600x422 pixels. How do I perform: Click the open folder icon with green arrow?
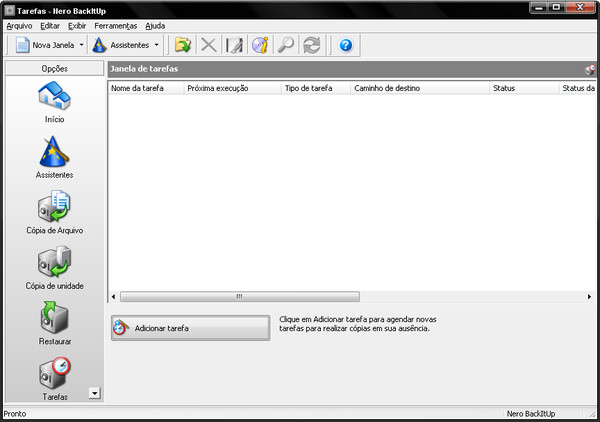[x=183, y=45]
